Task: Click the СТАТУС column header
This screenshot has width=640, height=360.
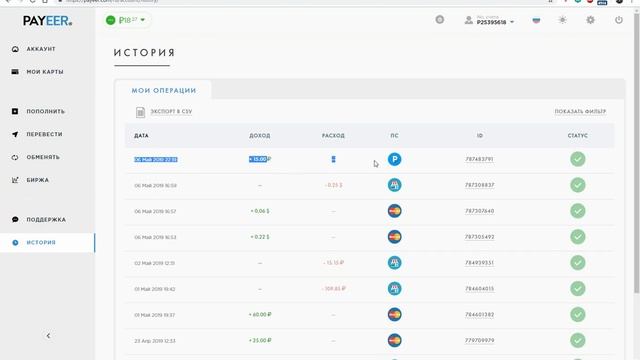Action: pyautogui.click(x=578, y=136)
